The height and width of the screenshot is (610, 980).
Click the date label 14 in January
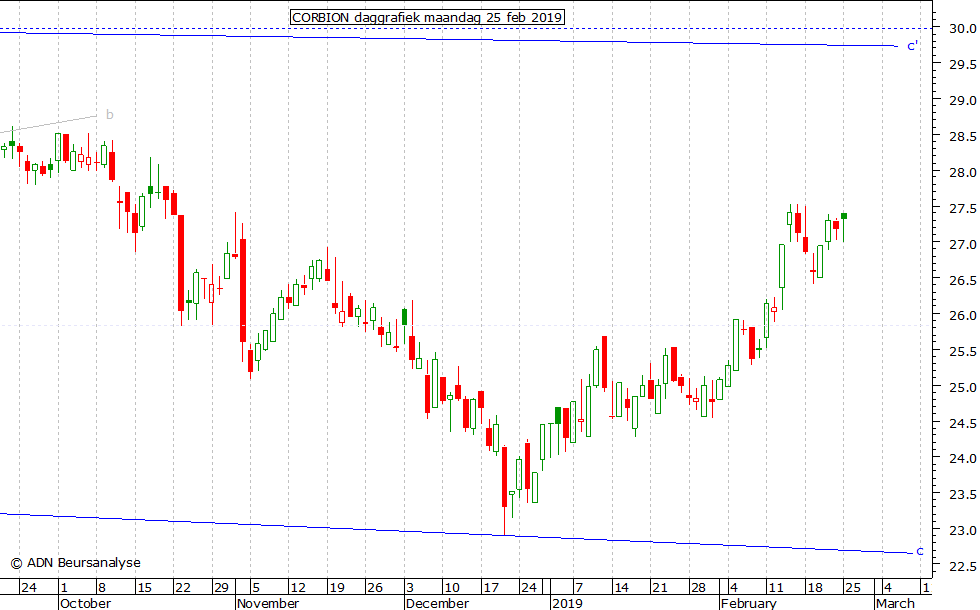click(621, 588)
